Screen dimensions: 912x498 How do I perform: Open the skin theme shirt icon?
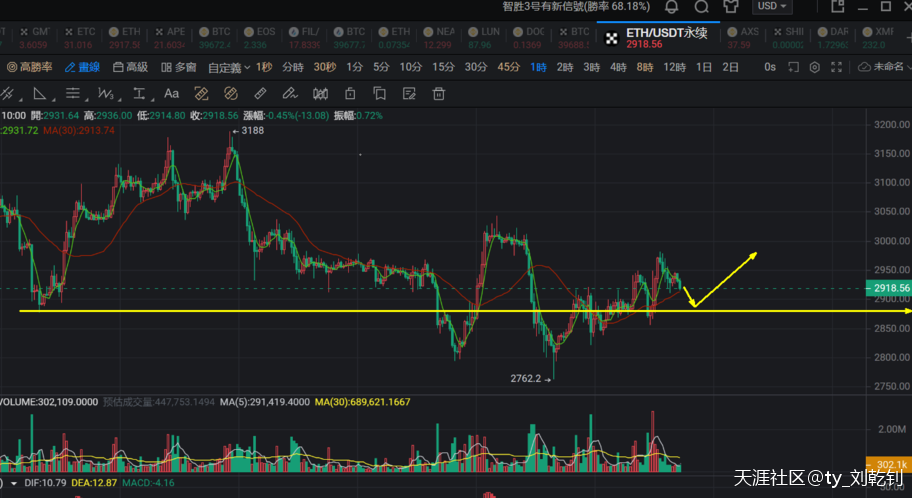point(730,7)
